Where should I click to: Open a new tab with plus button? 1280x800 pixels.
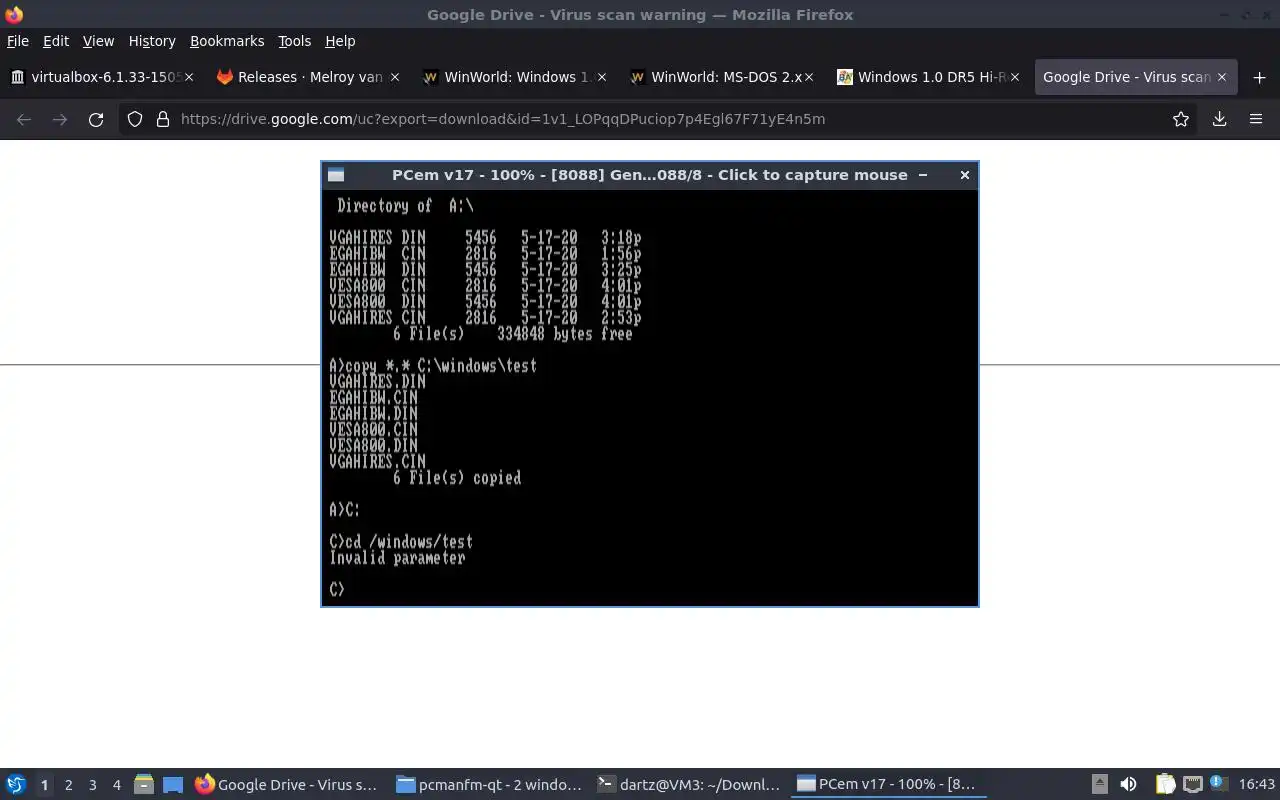pos(1259,77)
